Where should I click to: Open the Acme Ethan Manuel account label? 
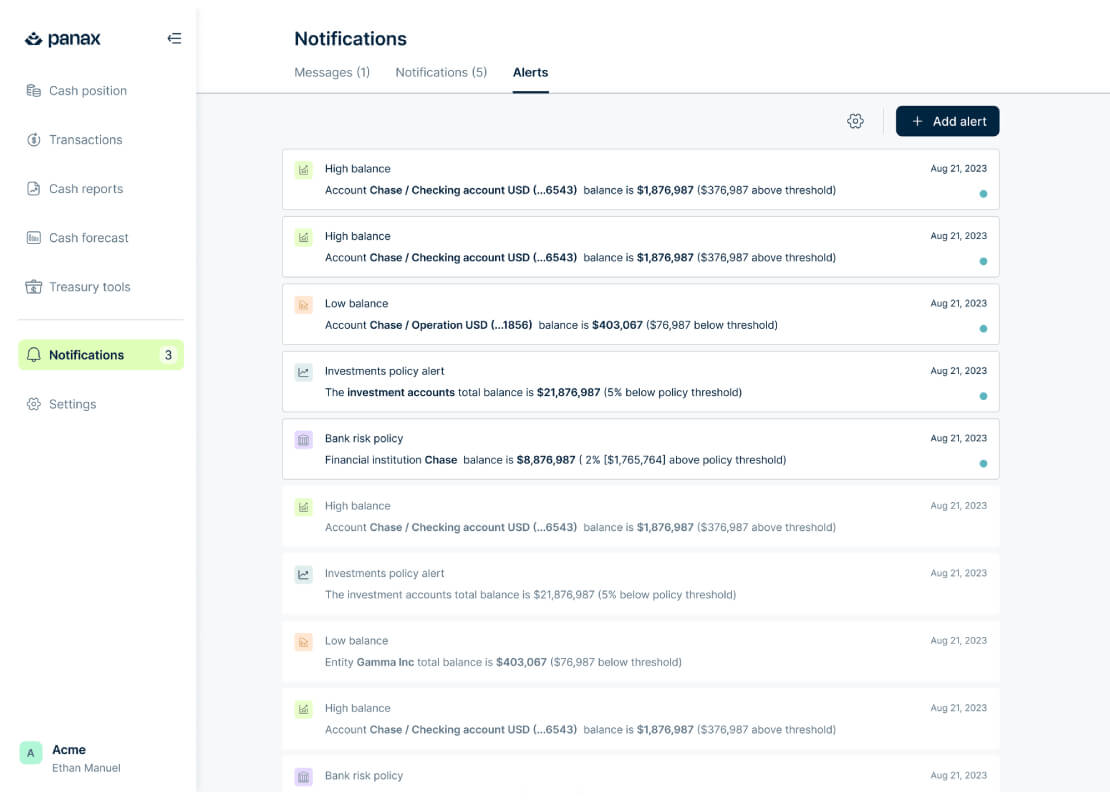pyautogui.click(x=71, y=758)
